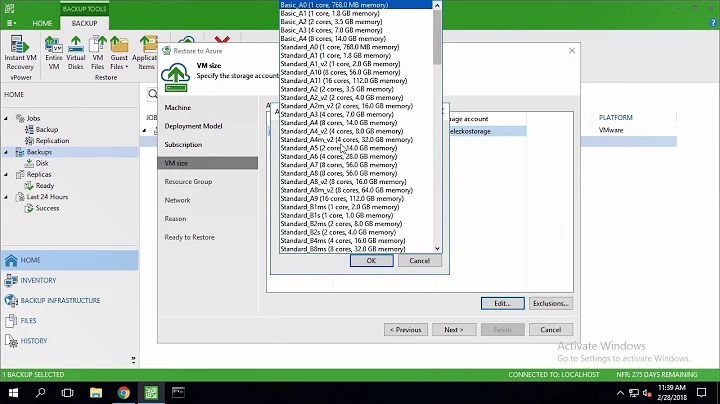
Task: Select Success under Last 24 Hours
Action: point(42,208)
